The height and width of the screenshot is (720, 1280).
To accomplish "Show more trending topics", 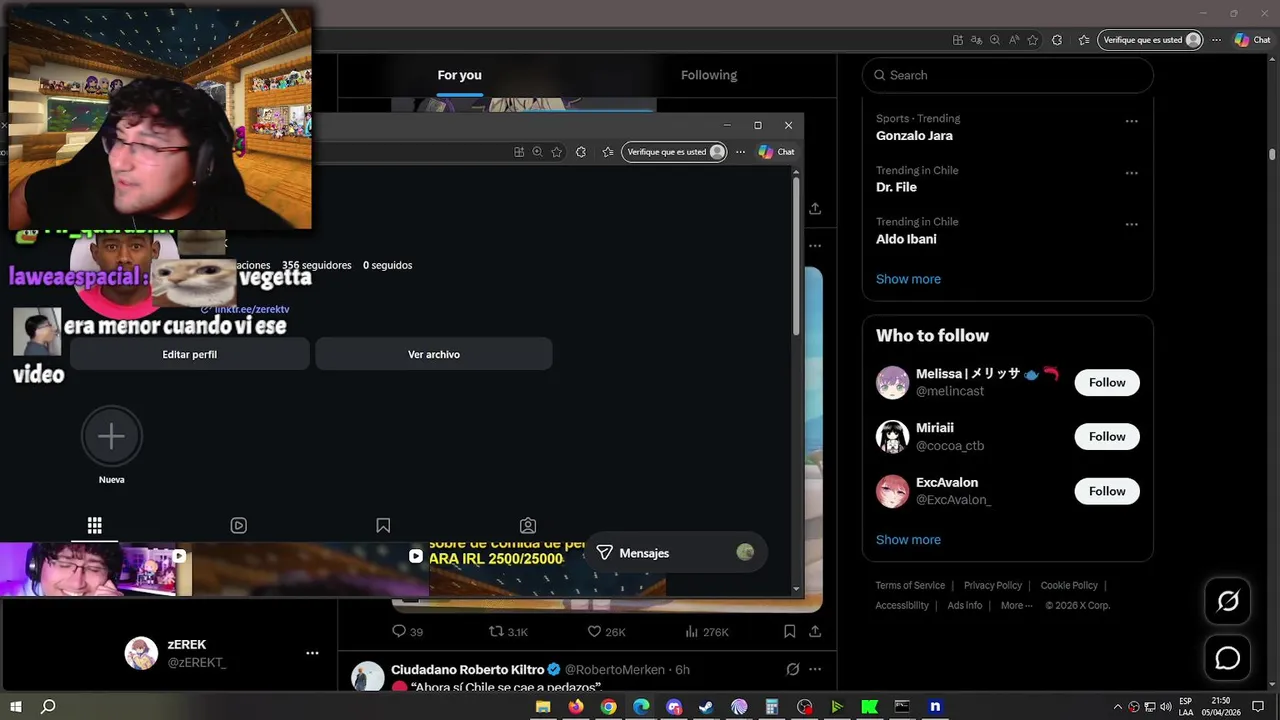I will [x=908, y=279].
